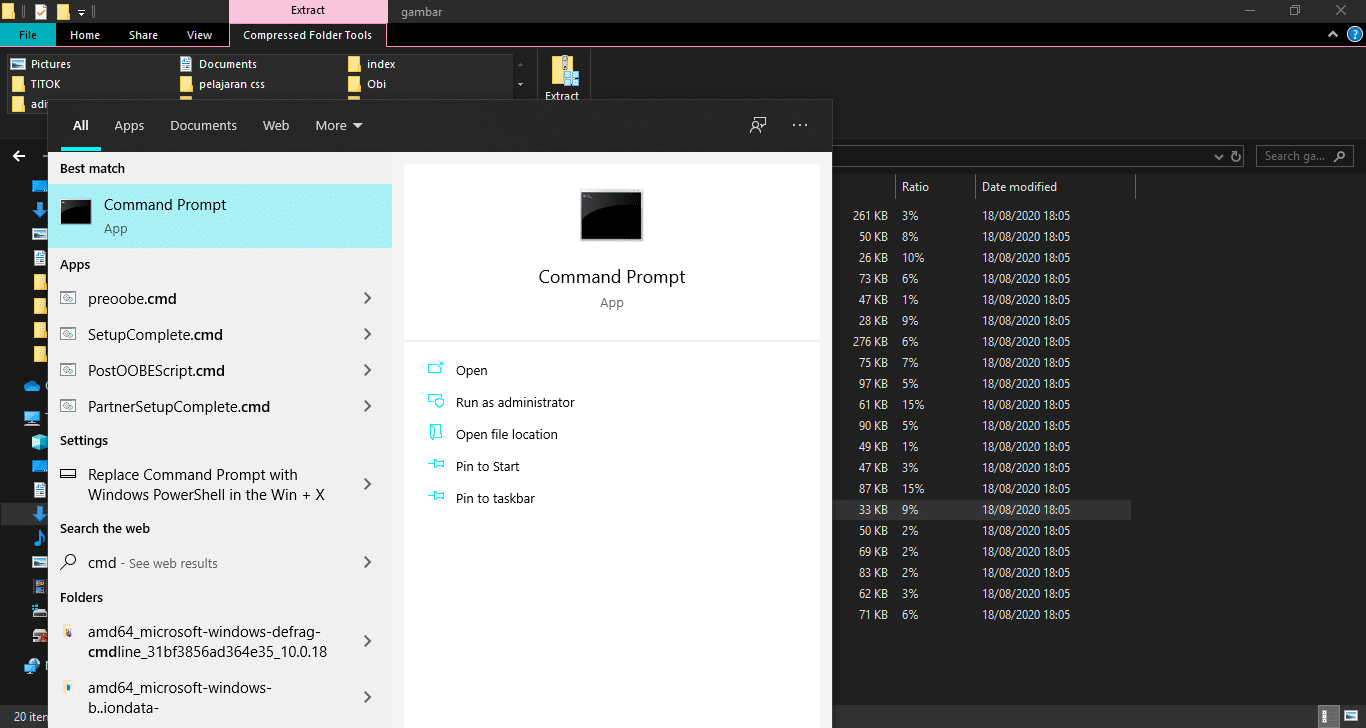The width and height of the screenshot is (1366, 728).
Task: Expand the arrow next to cmd web results
Action: point(368,562)
